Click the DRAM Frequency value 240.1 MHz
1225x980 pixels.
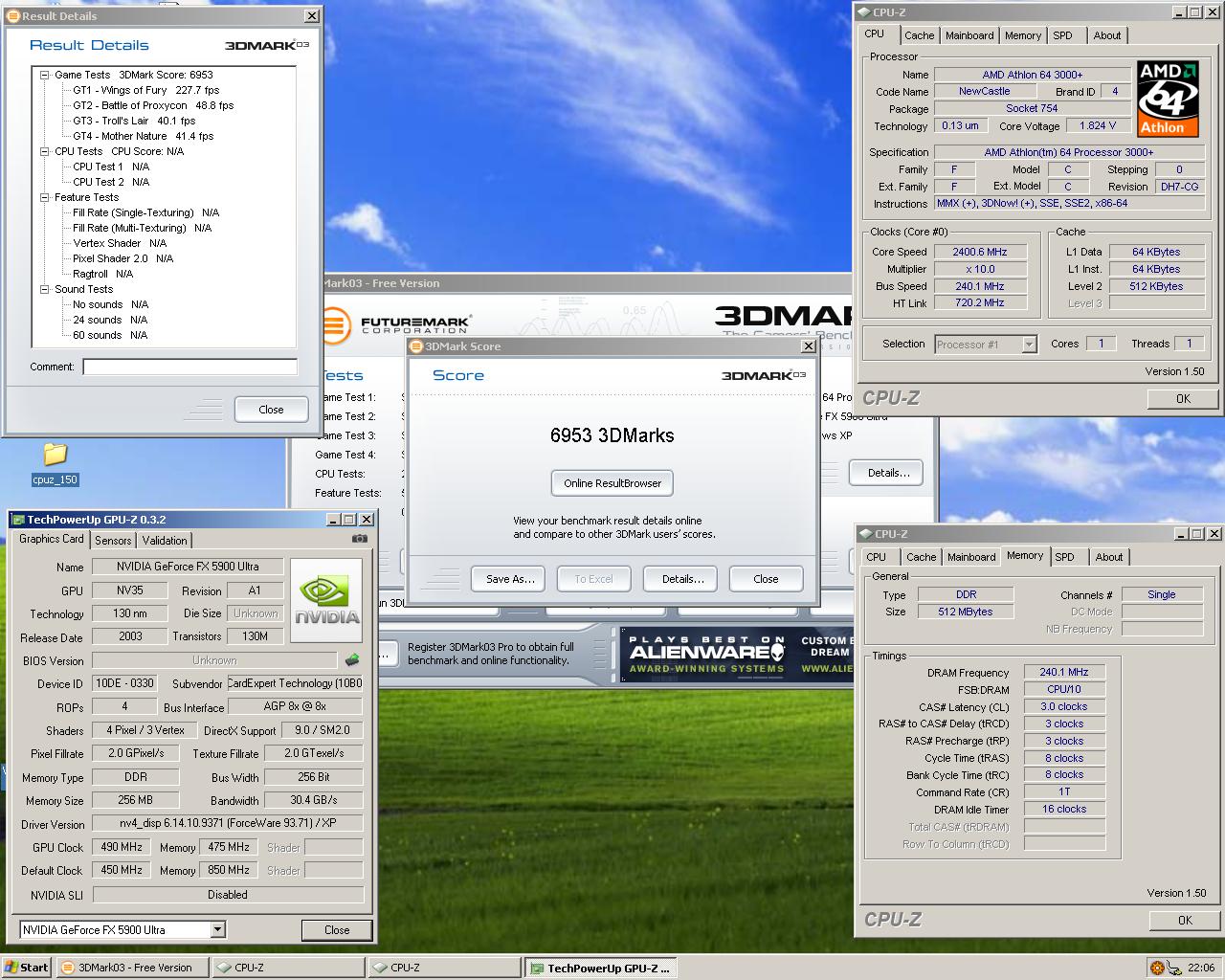tap(1064, 672)
